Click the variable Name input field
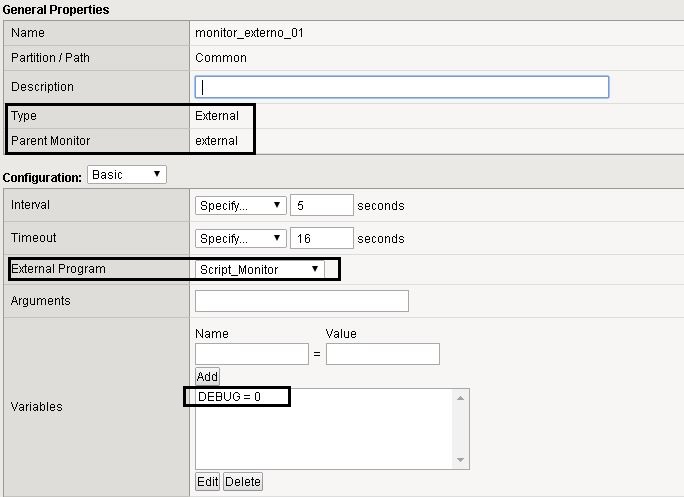Viewport: 684px width, 497px height. [x=252, y=354]
